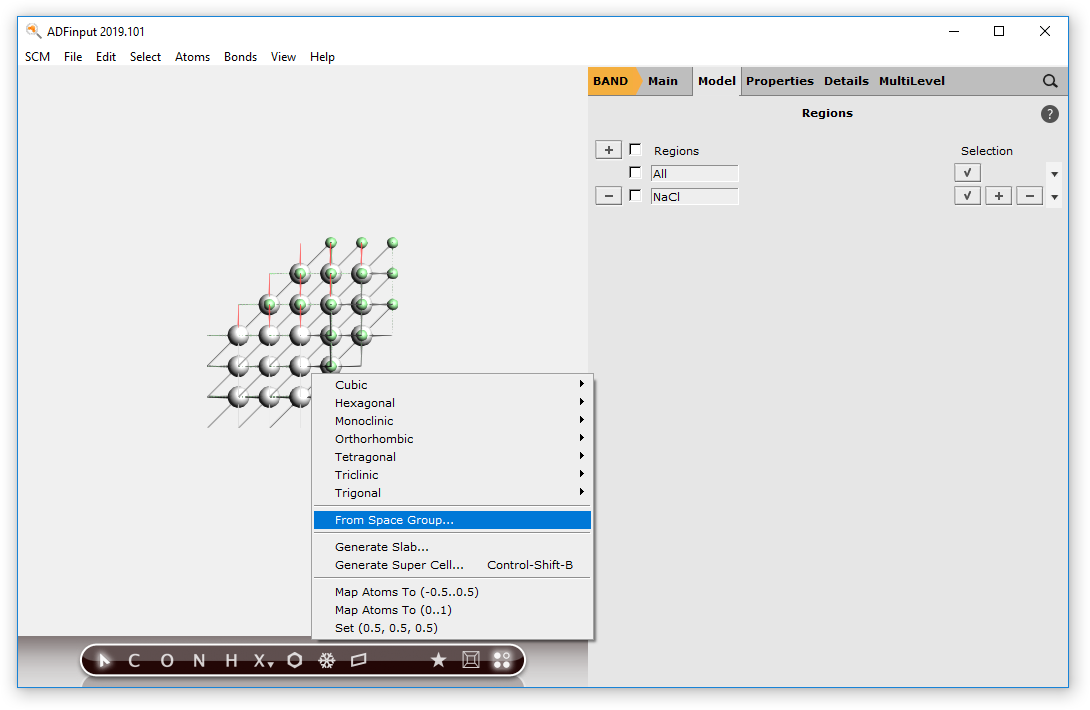This screenshot has width=1090, height=710.
Task: Click the hexagon ring structure tool
Action: click(x=295, y=660)
